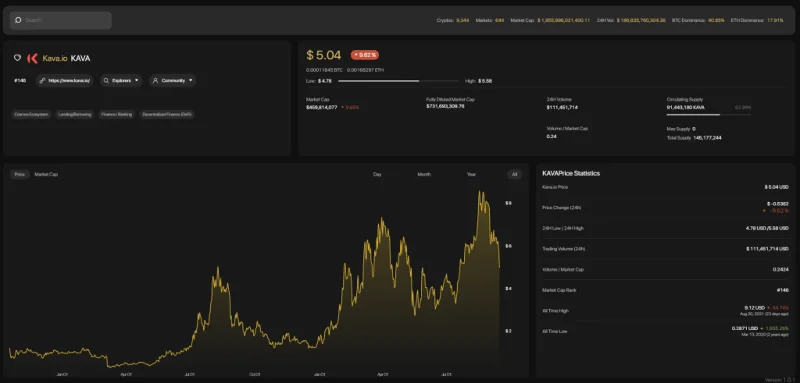Click the Total Supply 145,177,244 text
The image size is (800, 383).
pos(694,138)
